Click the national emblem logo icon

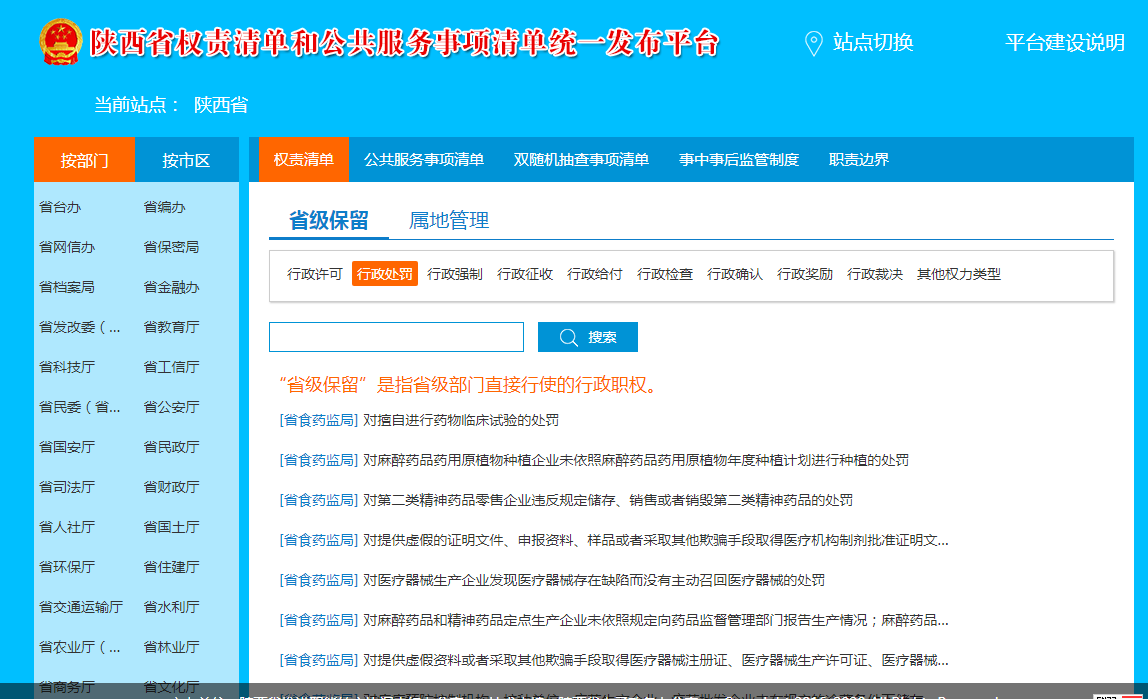tap(61, 42)
